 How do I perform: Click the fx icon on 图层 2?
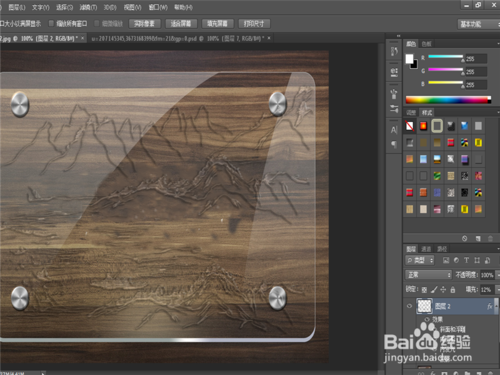pos(490,306)
